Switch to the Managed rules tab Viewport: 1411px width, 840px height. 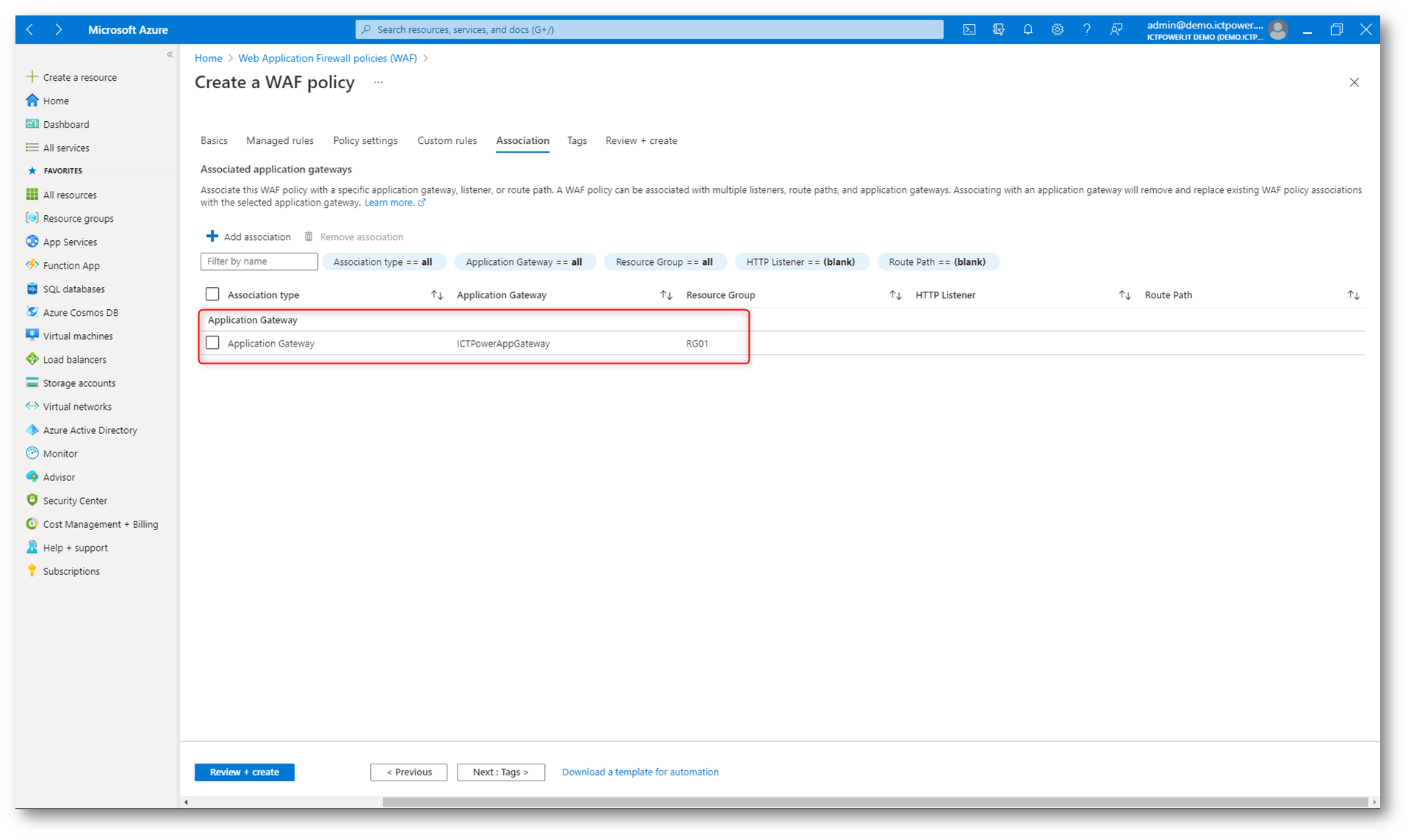(280, 140)
